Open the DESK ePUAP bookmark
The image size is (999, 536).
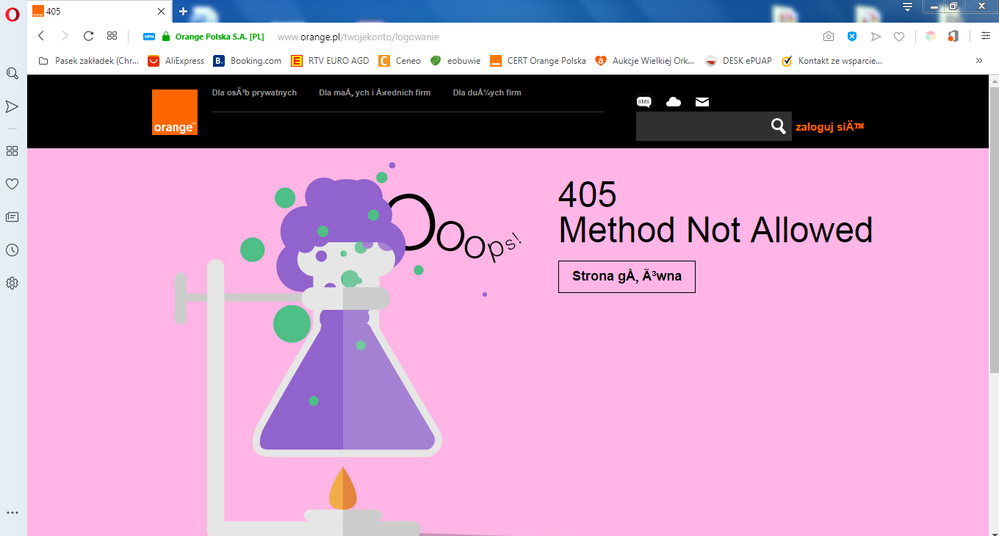coord(739,61)
